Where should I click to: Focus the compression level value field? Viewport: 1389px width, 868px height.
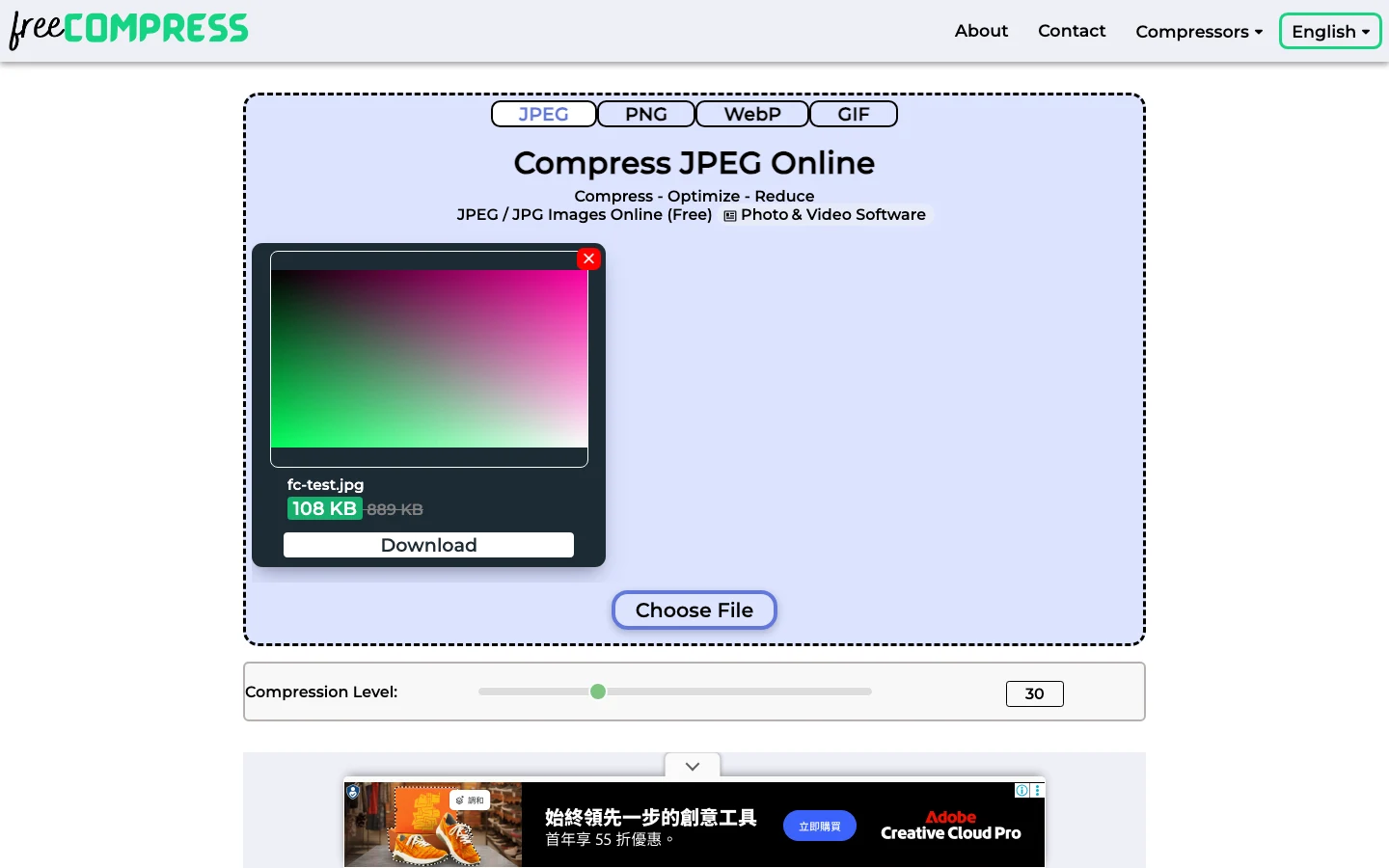(x=1034, y=693)
